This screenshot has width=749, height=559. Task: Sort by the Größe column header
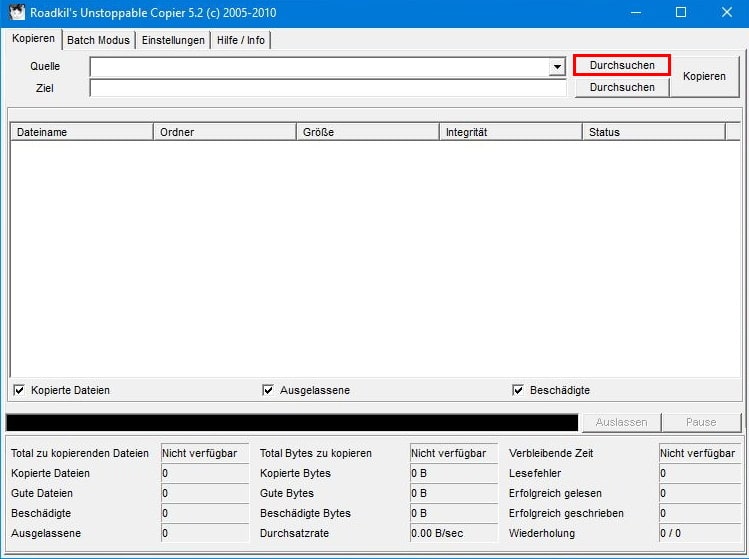(x=367, y=132)
